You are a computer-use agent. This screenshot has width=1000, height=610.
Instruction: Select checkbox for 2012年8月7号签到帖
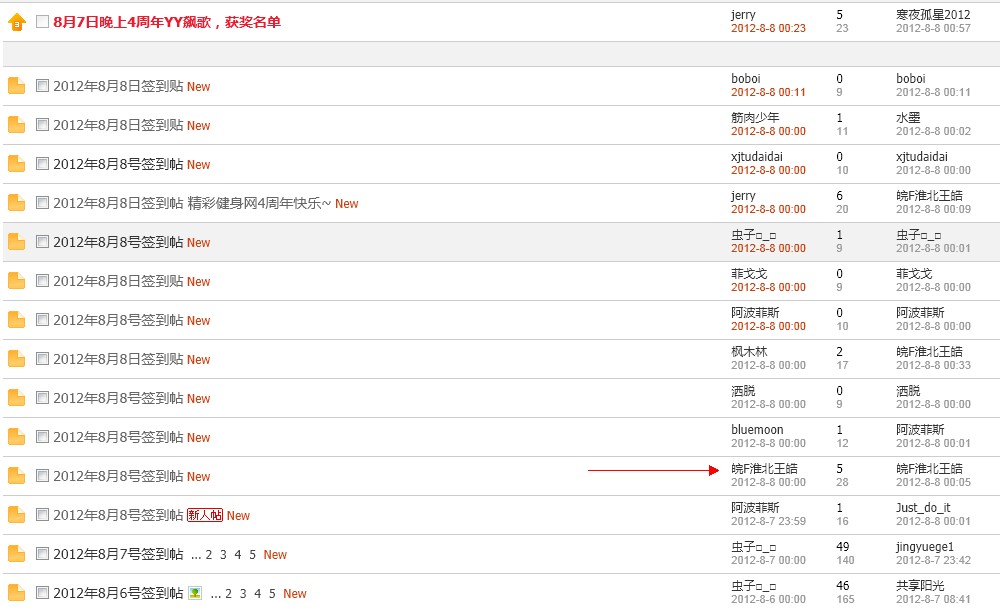point(42,552)
